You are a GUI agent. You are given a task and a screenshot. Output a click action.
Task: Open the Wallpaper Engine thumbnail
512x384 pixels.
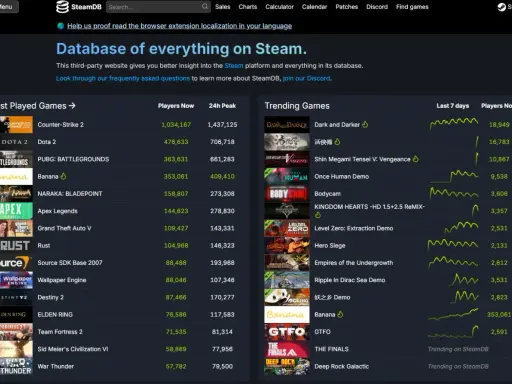point(16,280)
